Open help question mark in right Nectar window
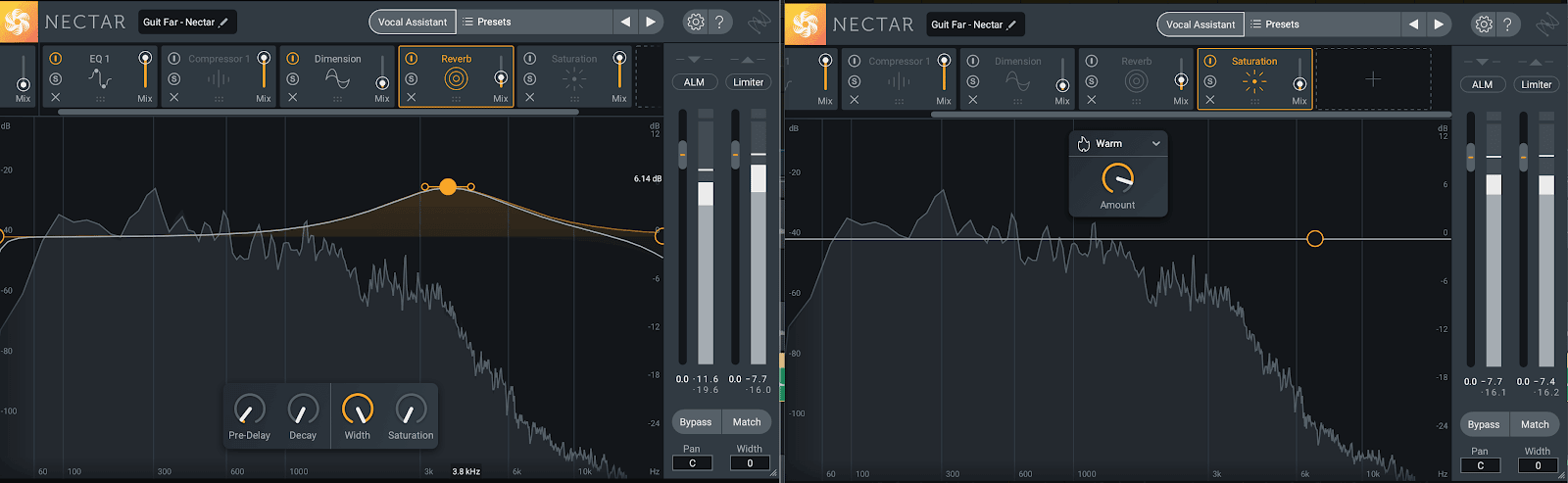Screen dimensions: 1568x483 pyautogui.click(x=1507, y=24)
